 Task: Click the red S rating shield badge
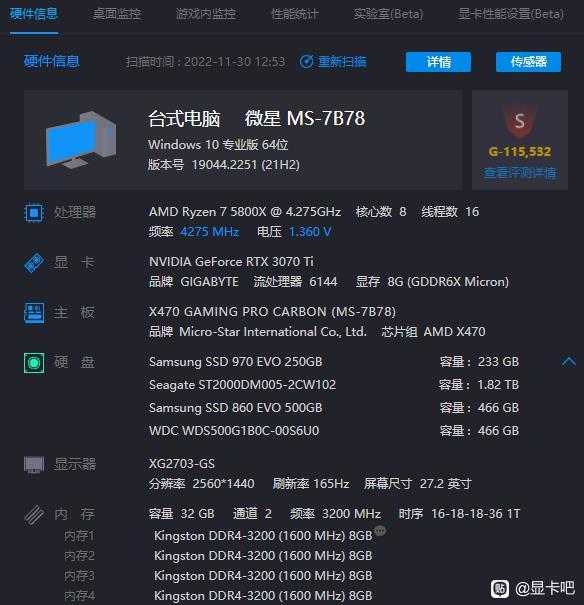point(520,122)
